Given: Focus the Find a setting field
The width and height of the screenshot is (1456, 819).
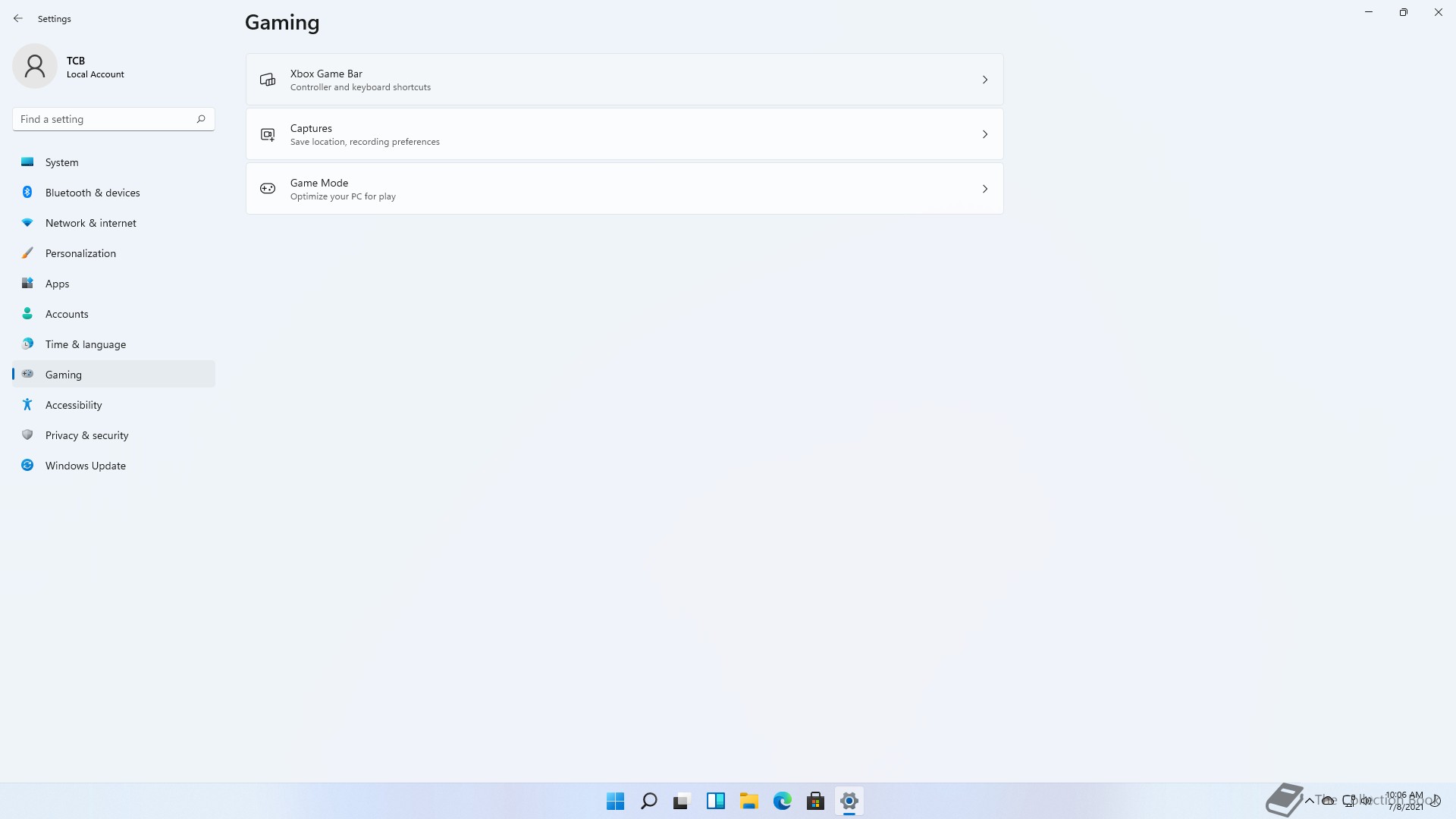Looking at the screenshot, I should click(114, 119).
